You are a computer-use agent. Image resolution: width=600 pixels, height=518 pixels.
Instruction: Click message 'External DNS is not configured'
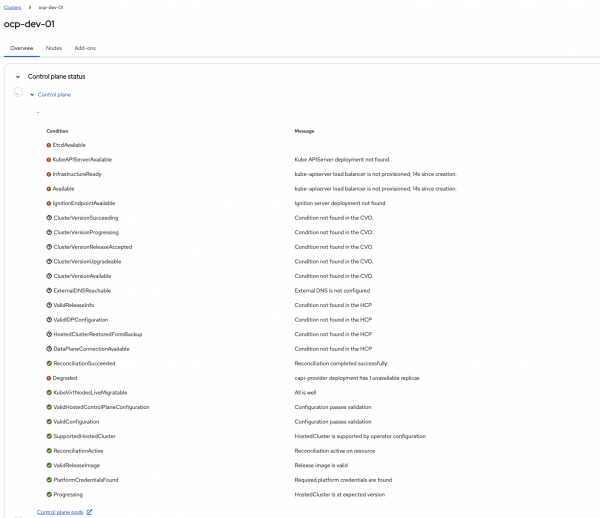coord(332,291)
